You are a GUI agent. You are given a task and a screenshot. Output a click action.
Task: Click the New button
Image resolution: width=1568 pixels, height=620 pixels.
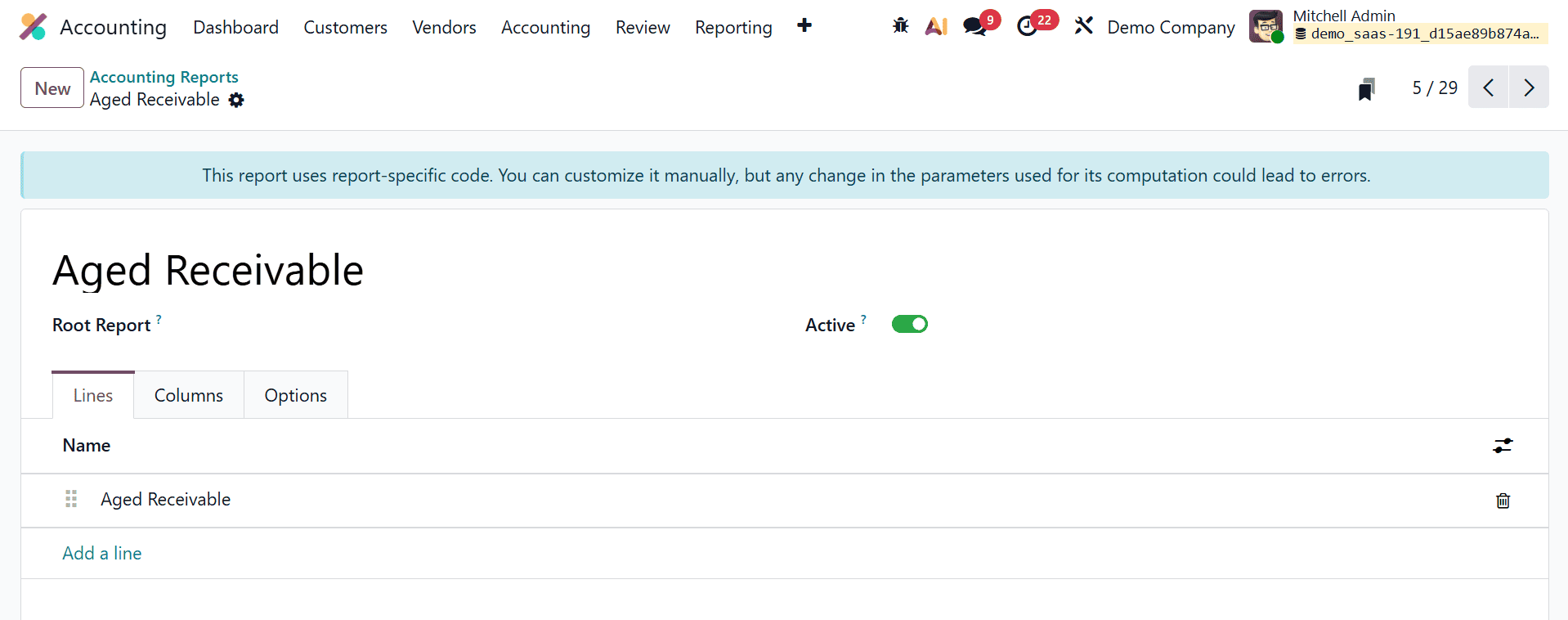(52, 88)
